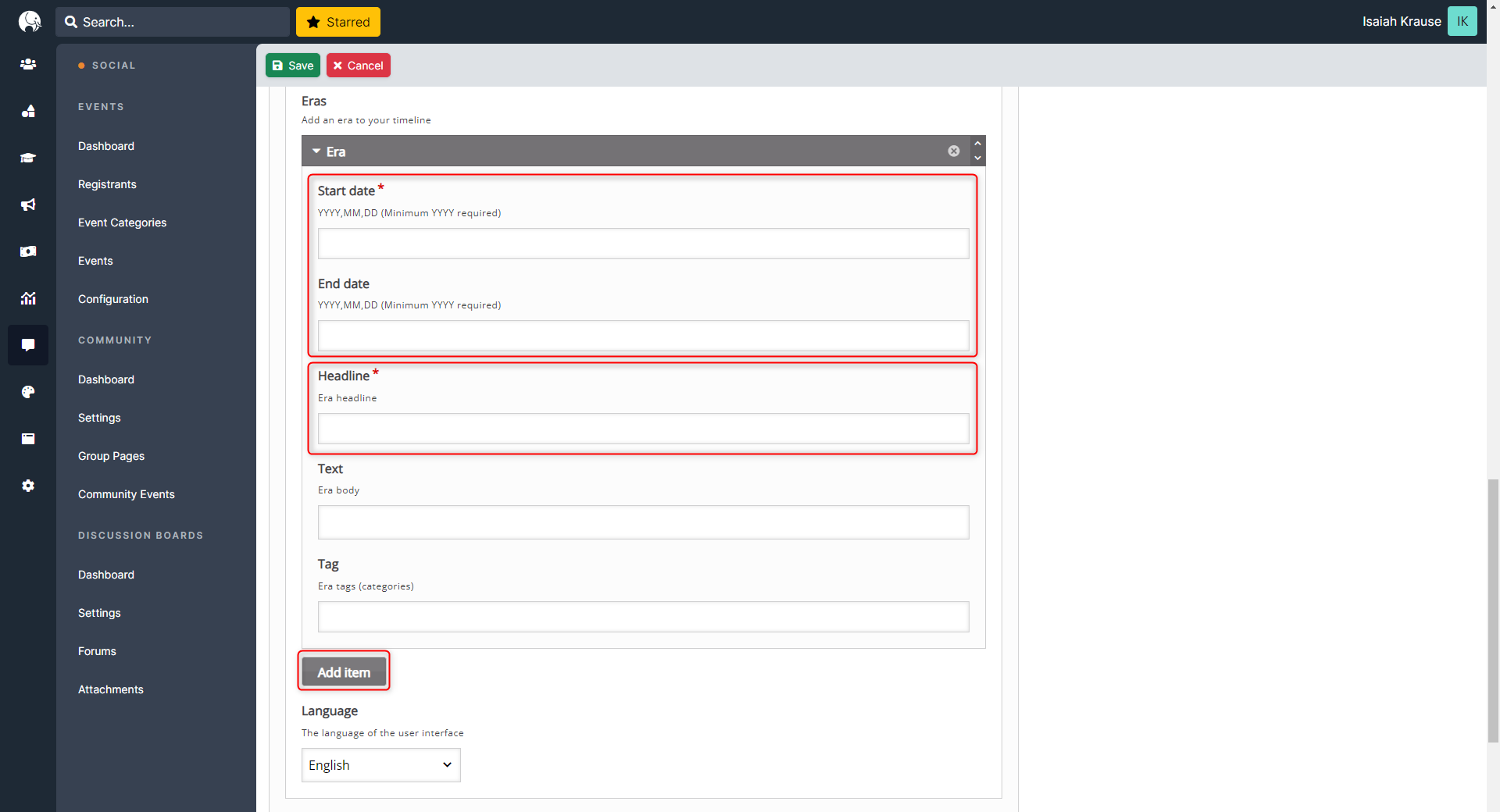Image resolution: width=1500 pixels, height=812 pixels.
Task: Open Community Settings menu item
Action: click(99, 418)
